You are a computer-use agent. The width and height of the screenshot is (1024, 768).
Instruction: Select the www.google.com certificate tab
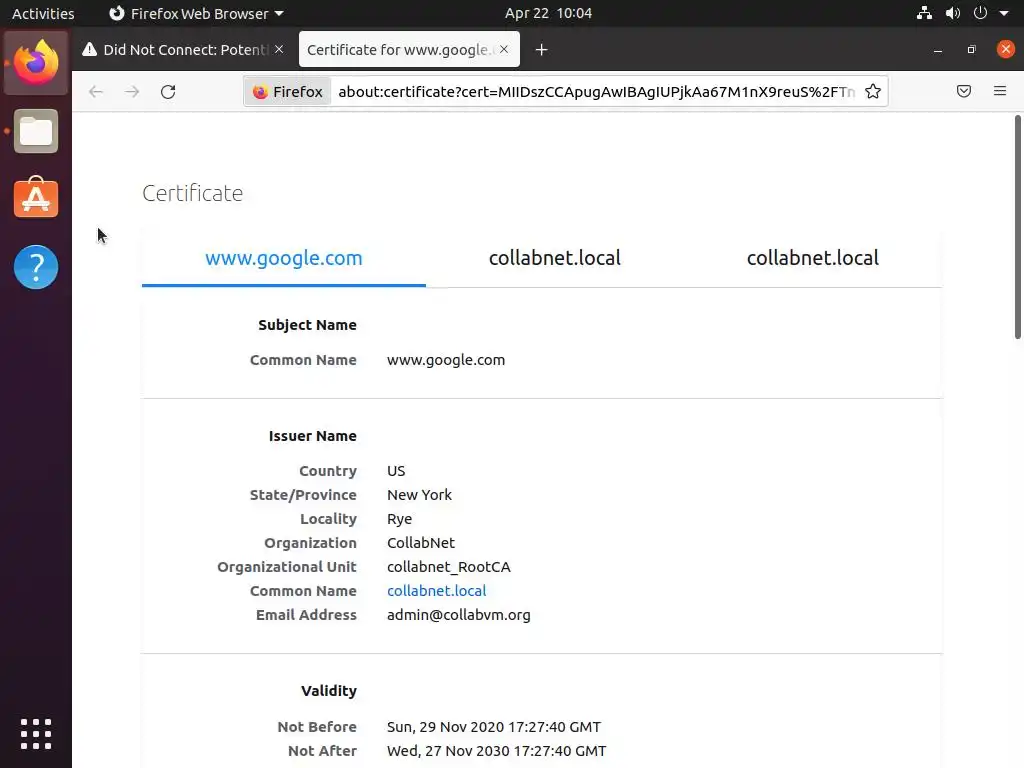click(x=283, y=258)
